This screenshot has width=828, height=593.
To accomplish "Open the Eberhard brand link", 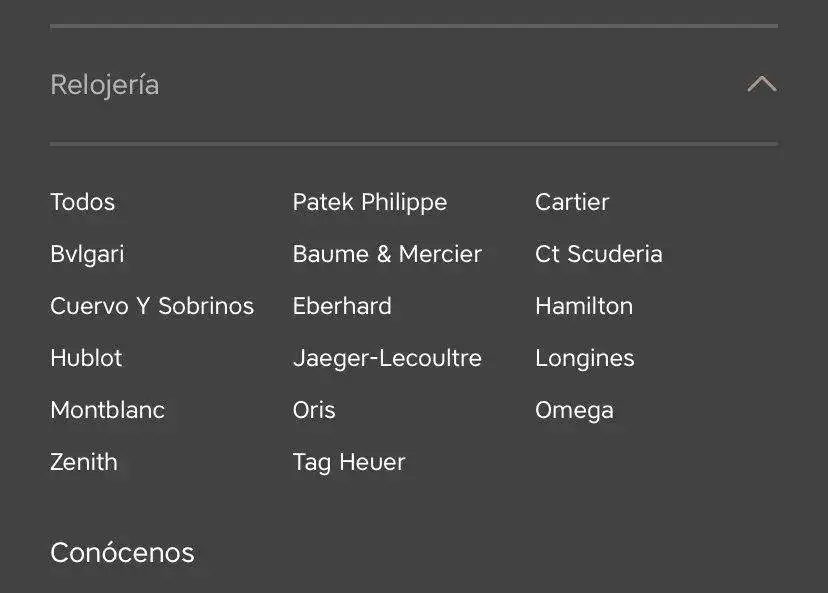I will (342, 306).
